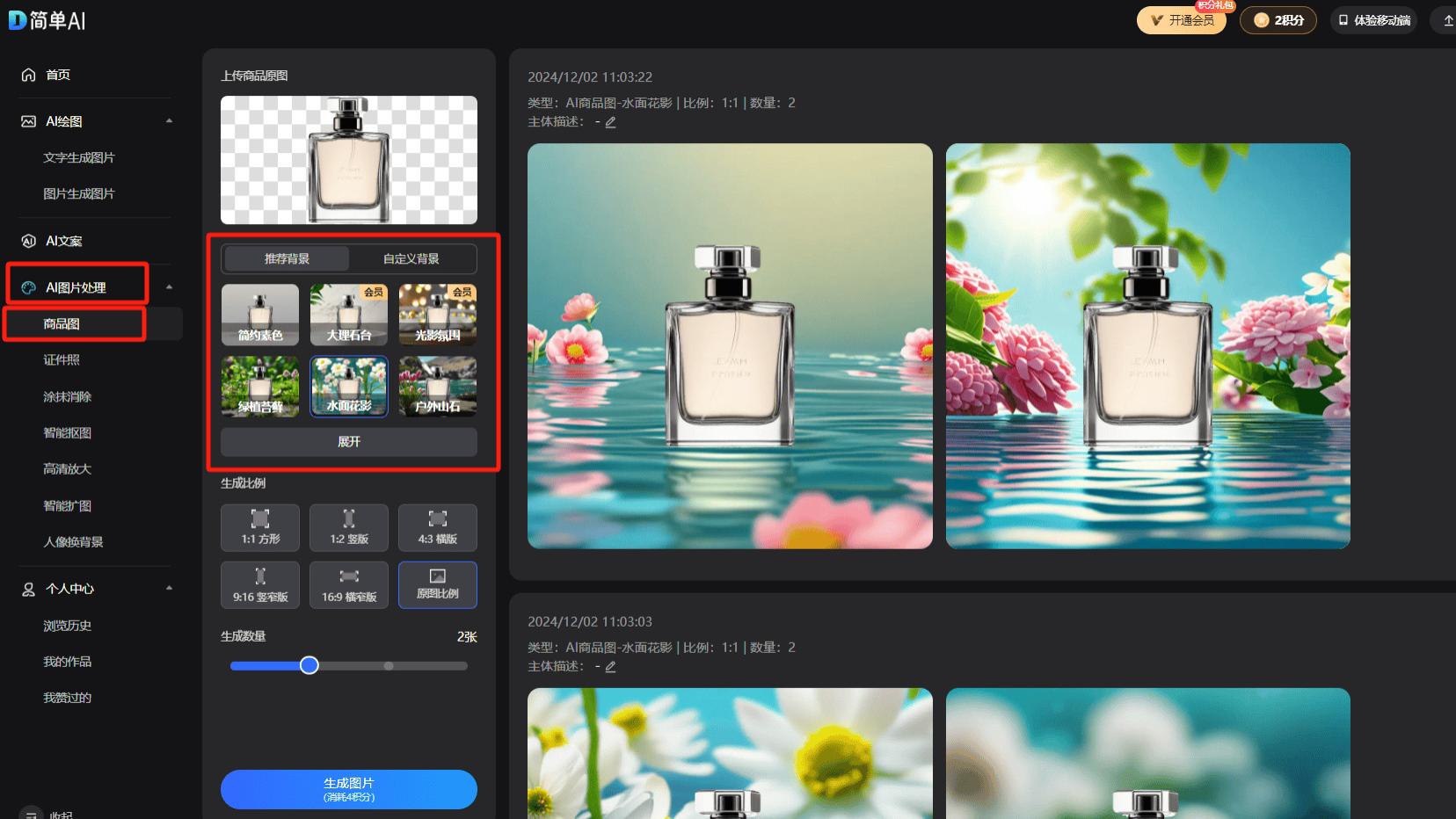Open 智能扩图 in sidebar

[x=68, y=506]
